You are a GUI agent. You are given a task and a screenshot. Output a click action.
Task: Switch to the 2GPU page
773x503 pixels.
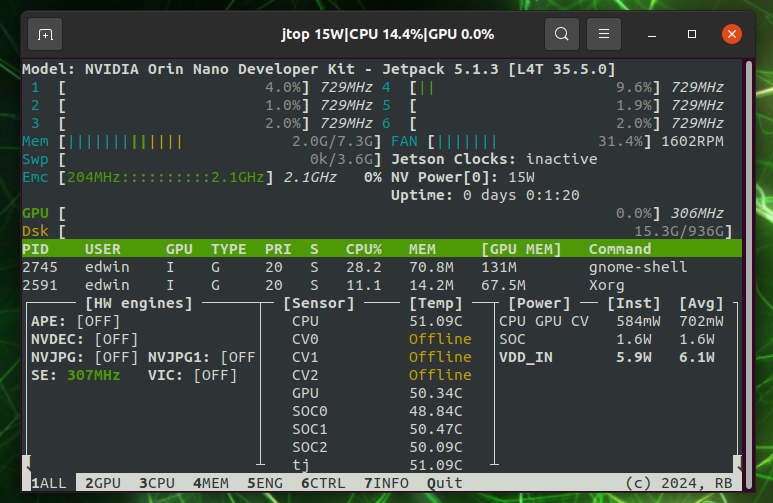(102, 483)
